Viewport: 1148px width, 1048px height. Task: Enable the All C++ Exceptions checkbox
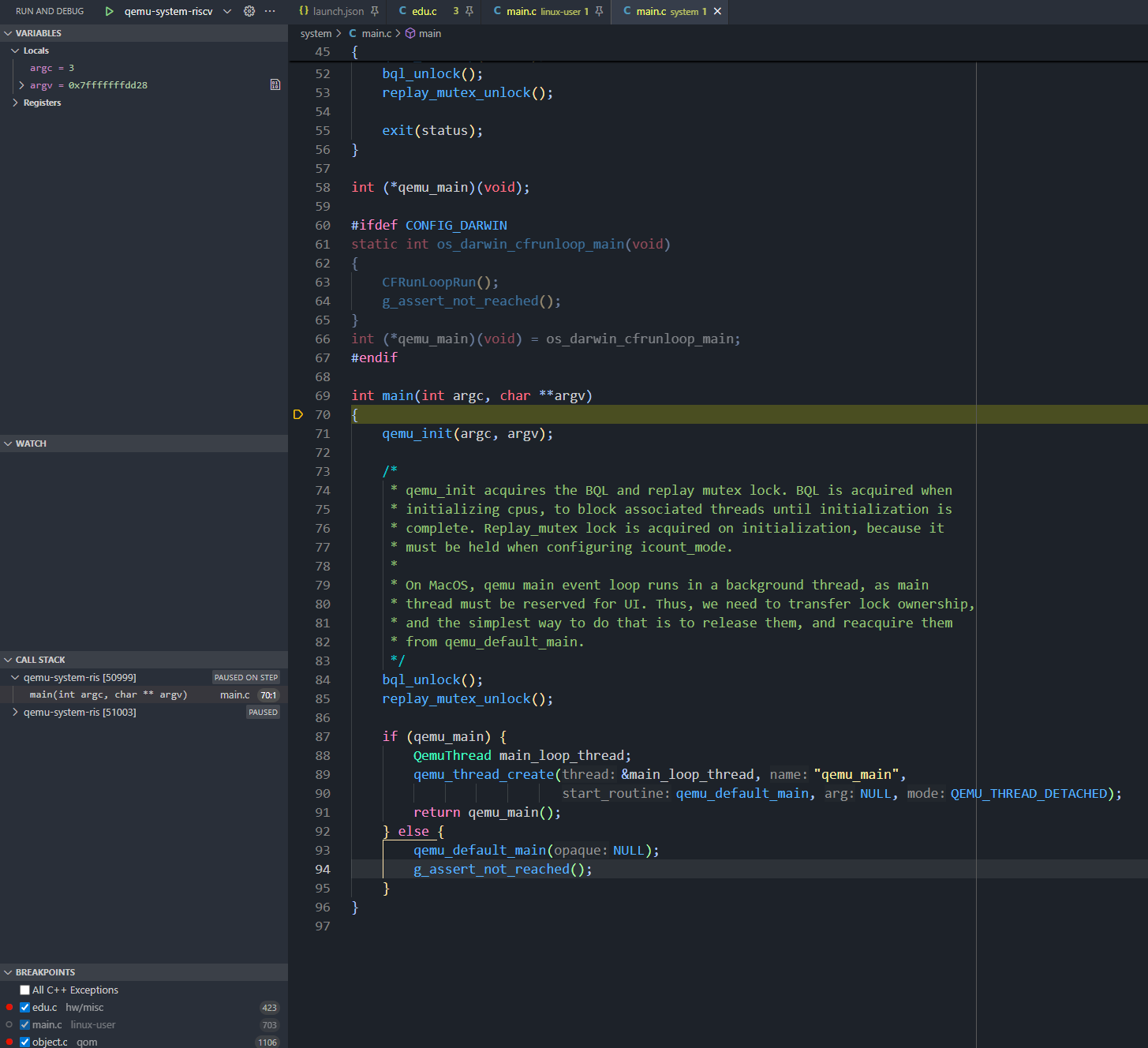(x=24, y=990)
